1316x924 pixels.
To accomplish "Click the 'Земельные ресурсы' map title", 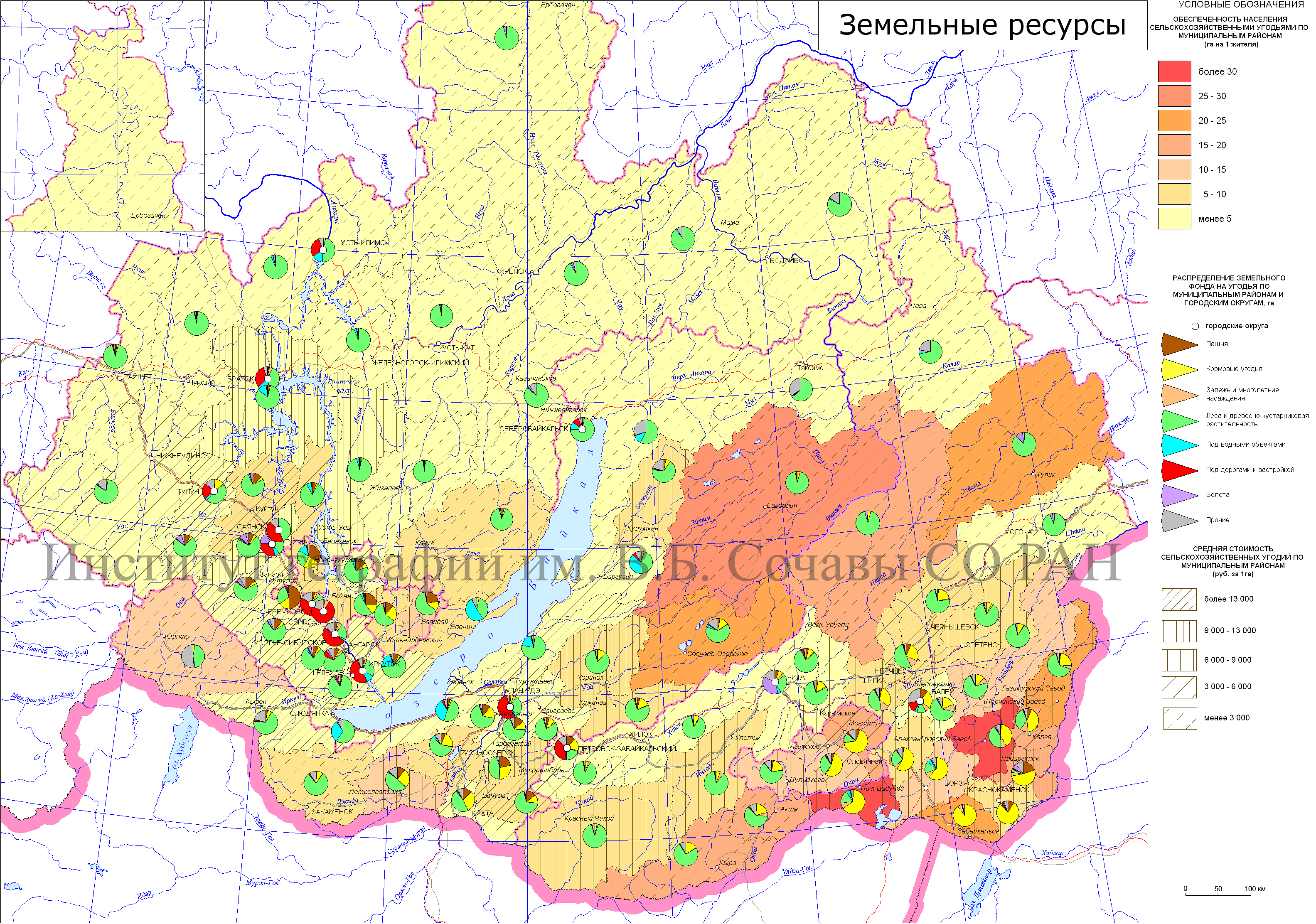I will click(982, 25).
